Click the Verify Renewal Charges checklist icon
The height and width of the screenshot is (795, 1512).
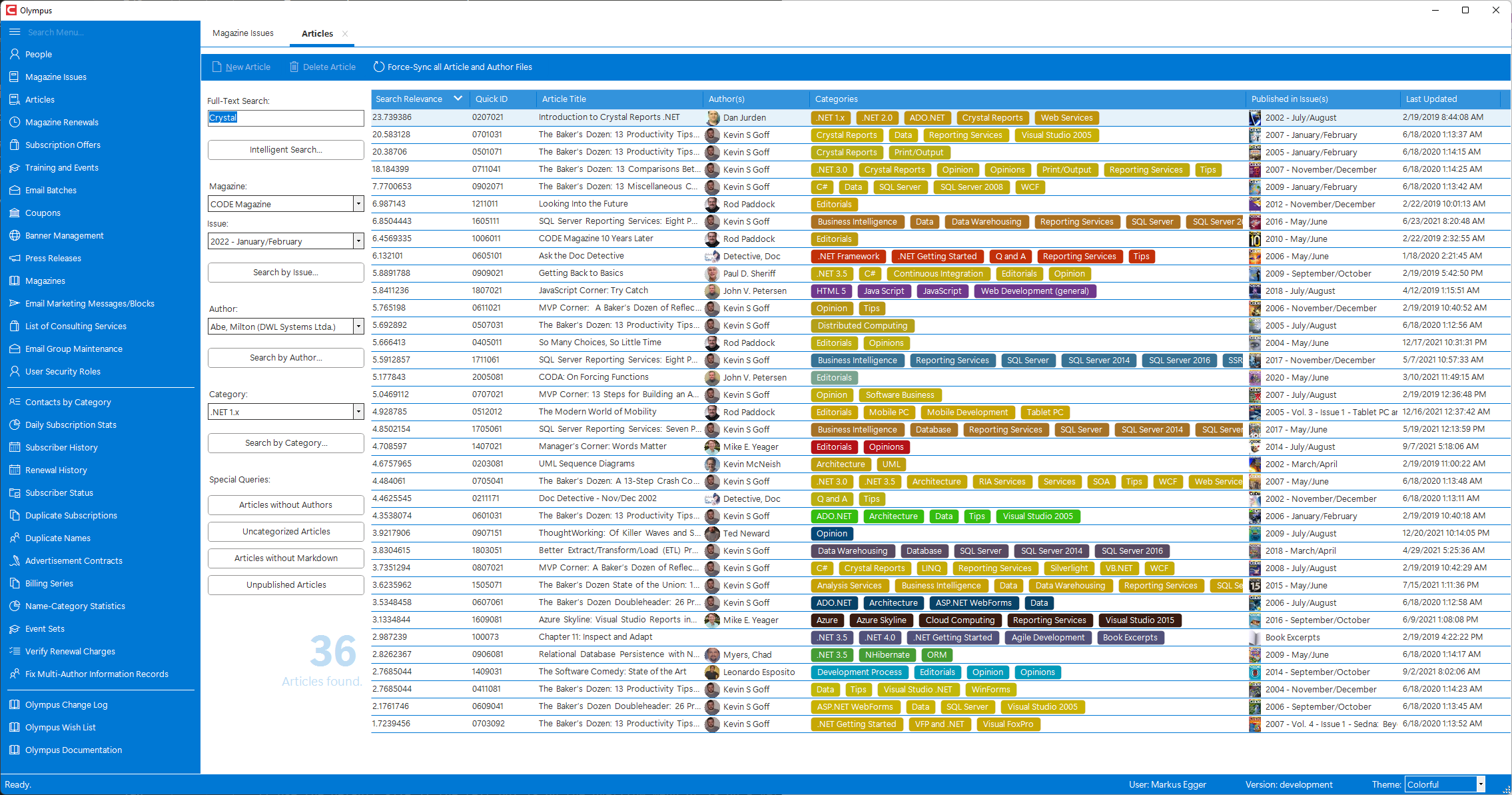click(x=15, y=652)
